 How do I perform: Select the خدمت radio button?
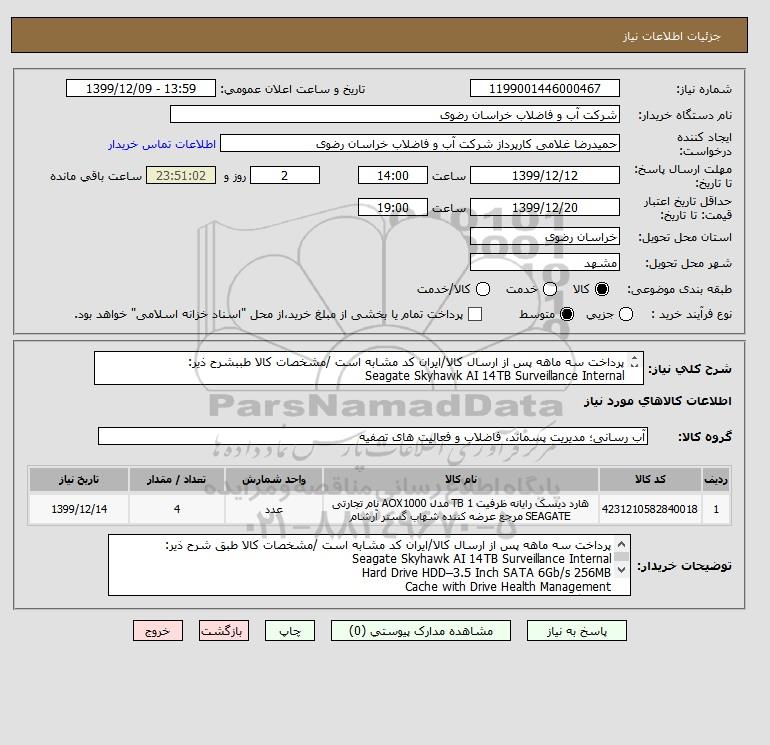(x=550, y=289)
